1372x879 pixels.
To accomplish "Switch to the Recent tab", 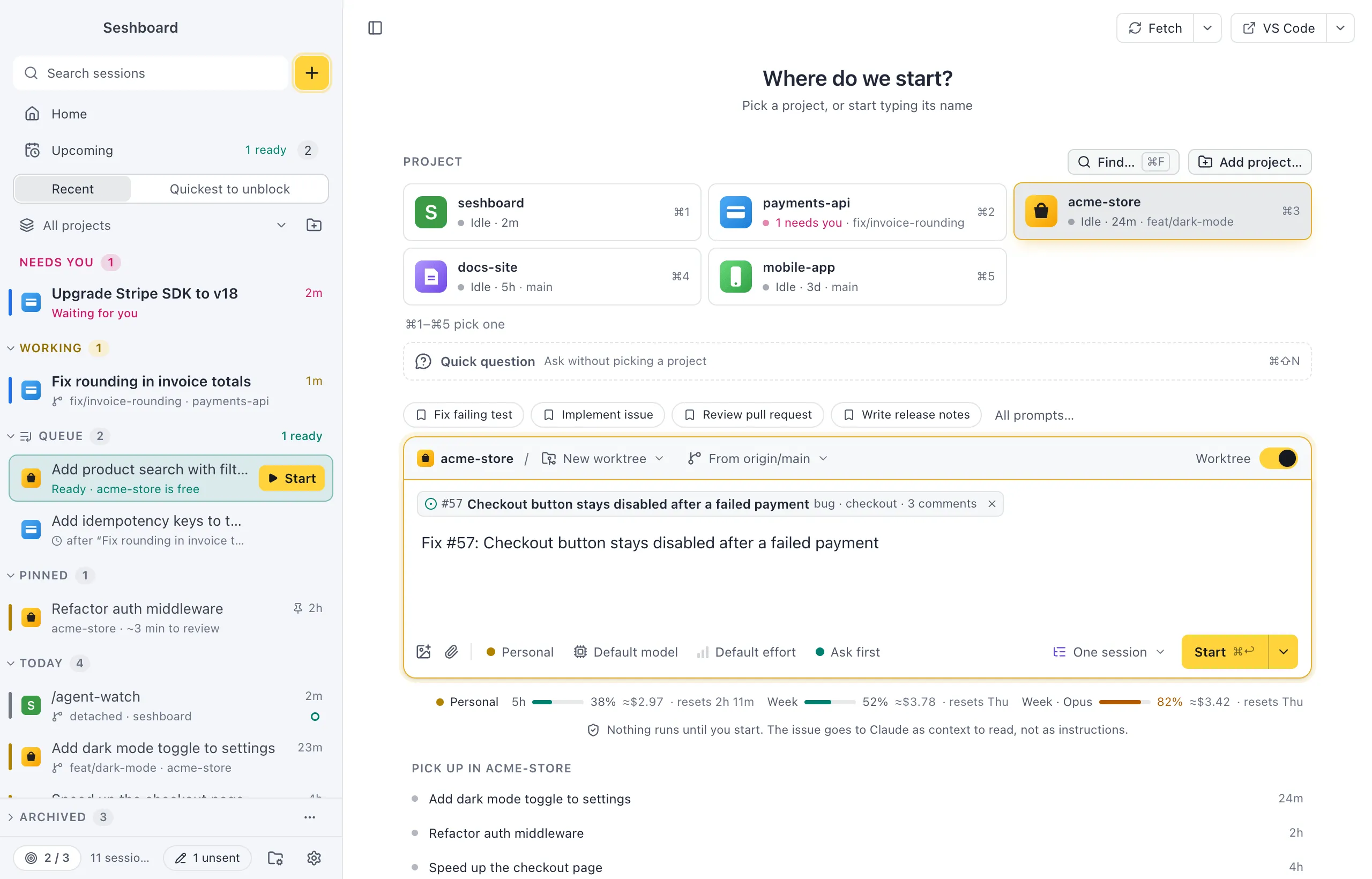I will pos(72,189).
